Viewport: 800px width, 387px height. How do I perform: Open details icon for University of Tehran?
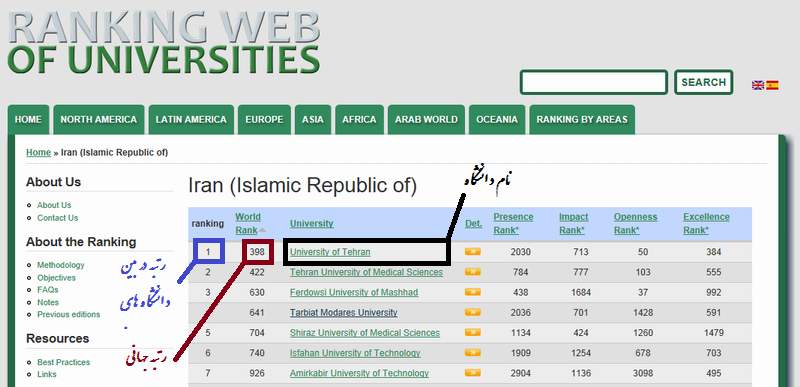pyautogui.click(x=472, y=251)
